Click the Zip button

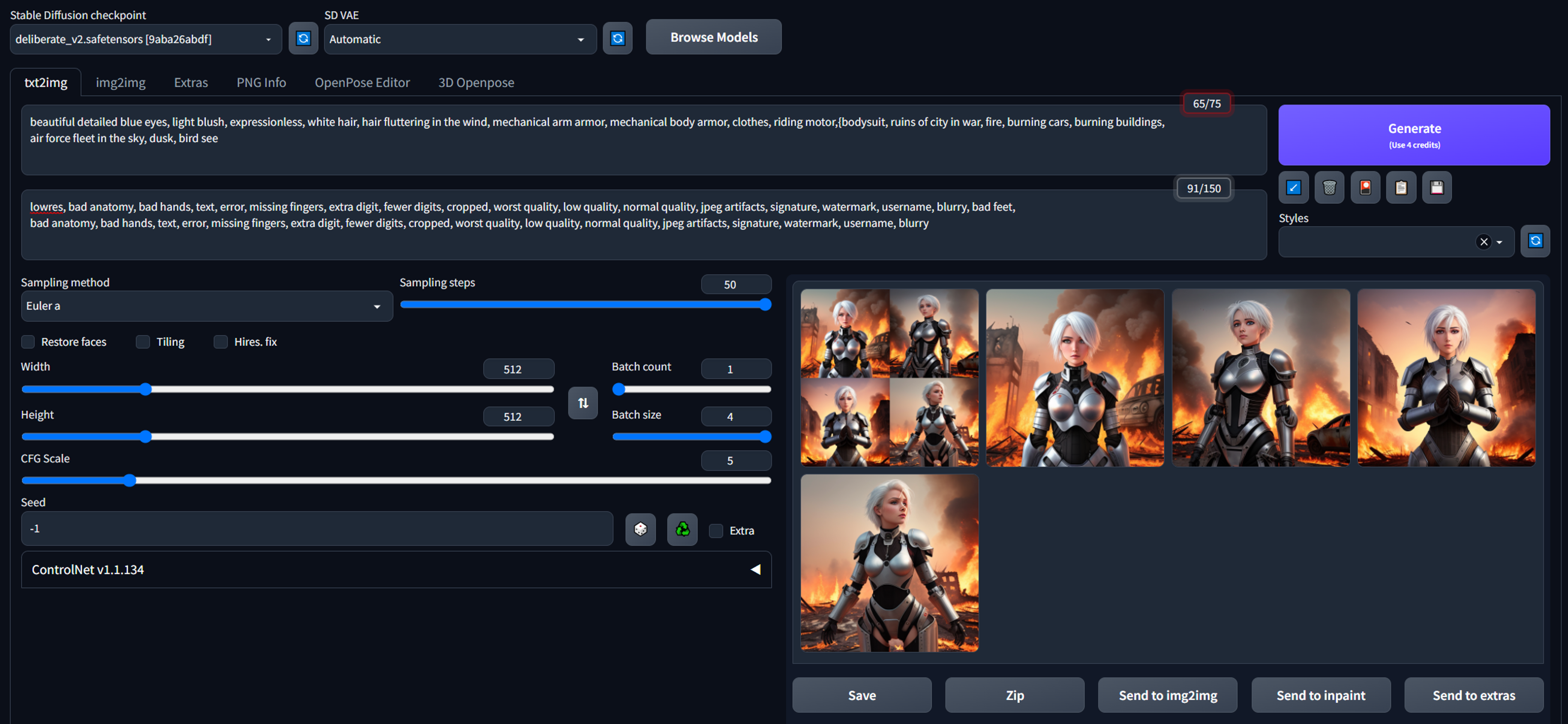tap(1015, 695)
